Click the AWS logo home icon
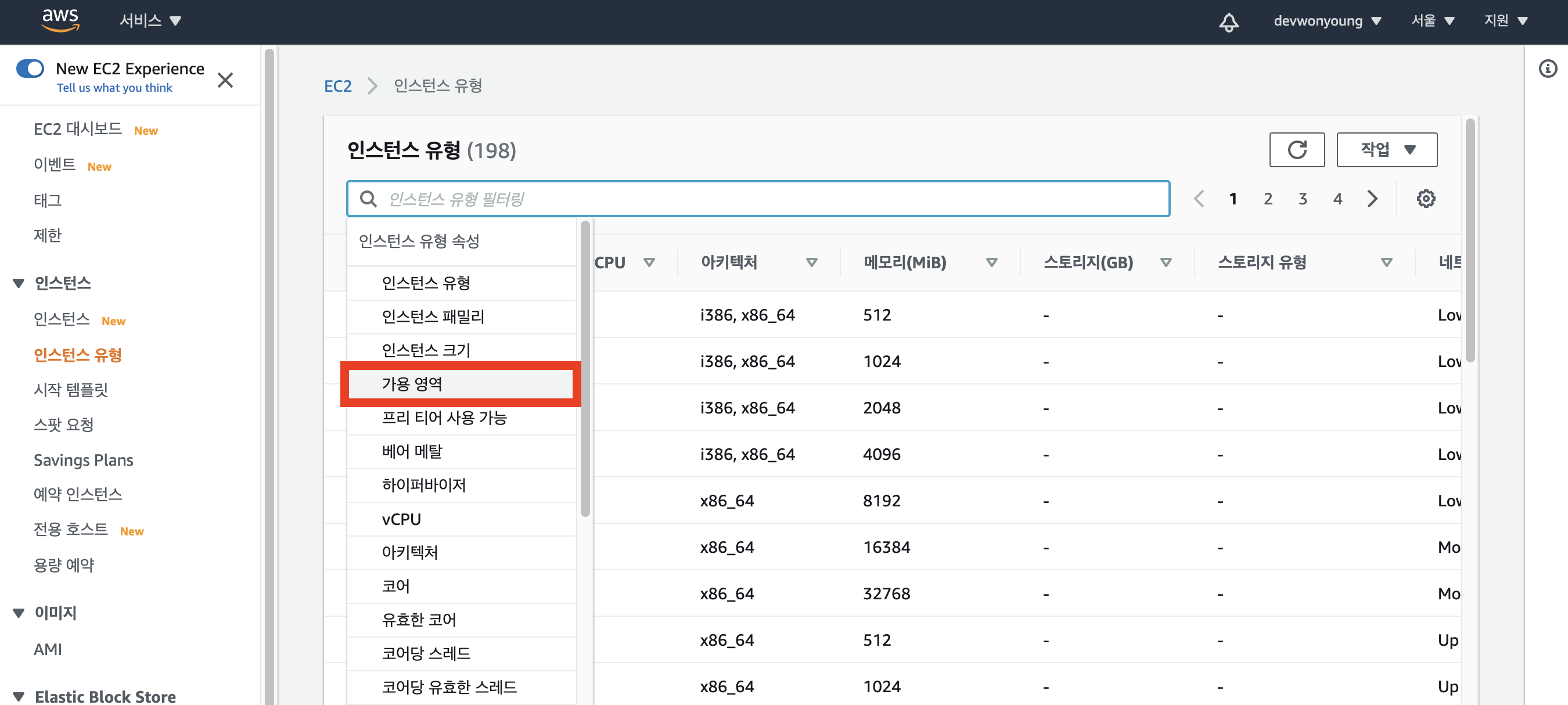The width and height of the screenshot is (1568, 705). (60, 20)
